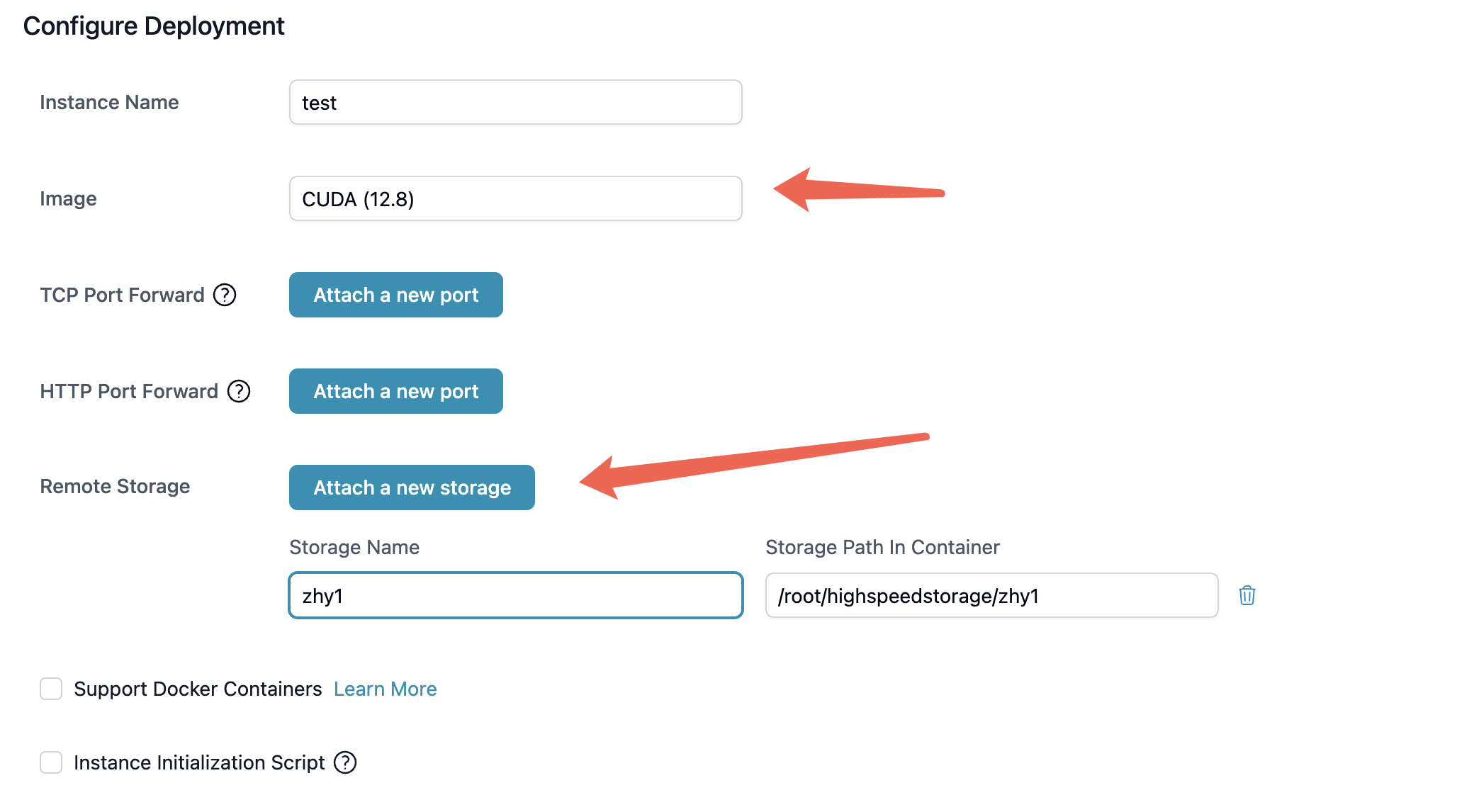The image size is (1457, 812).
Task: Click the Configure Deployment heading
Action: coord(154,26)
